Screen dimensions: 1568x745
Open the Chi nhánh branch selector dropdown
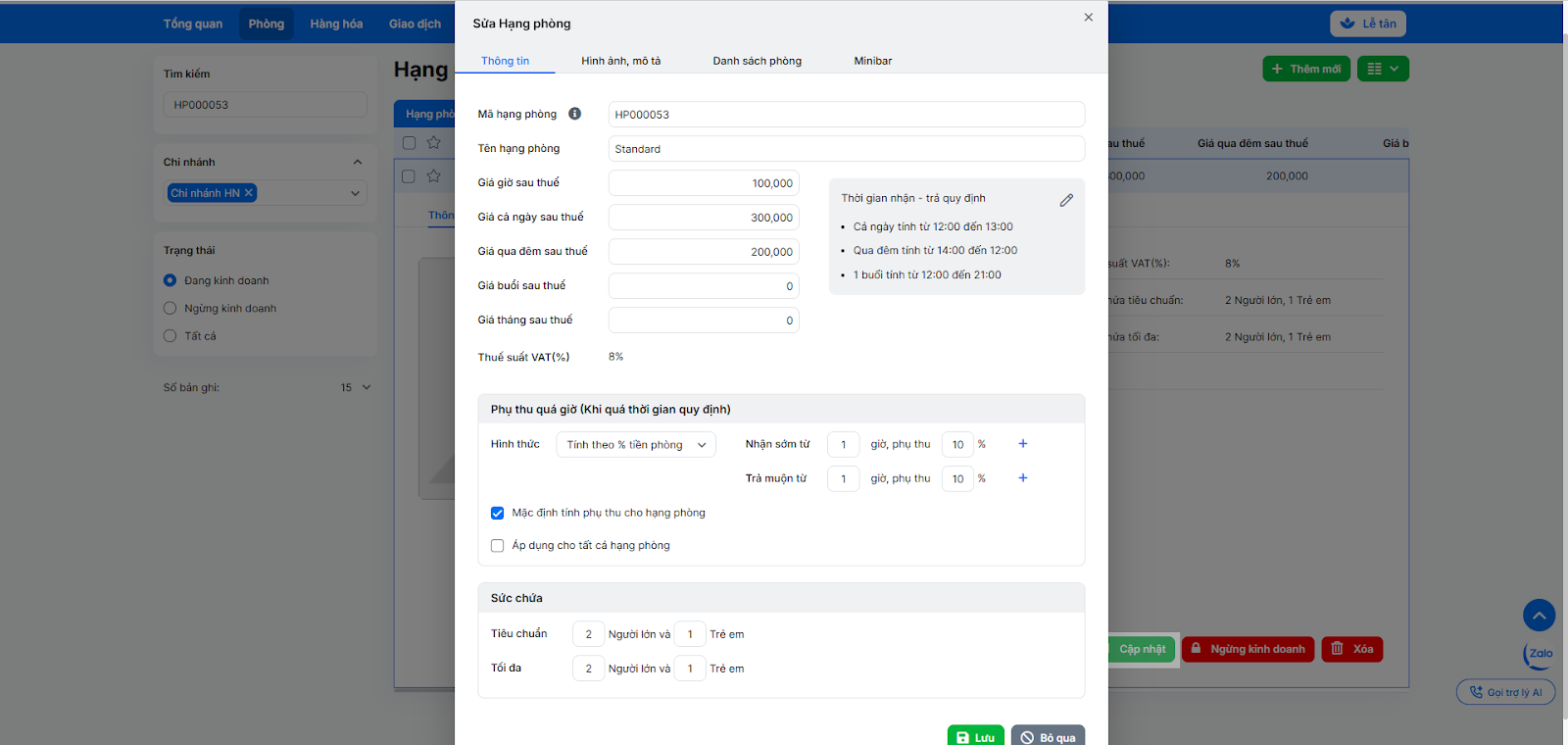click(x=355, y=193)
